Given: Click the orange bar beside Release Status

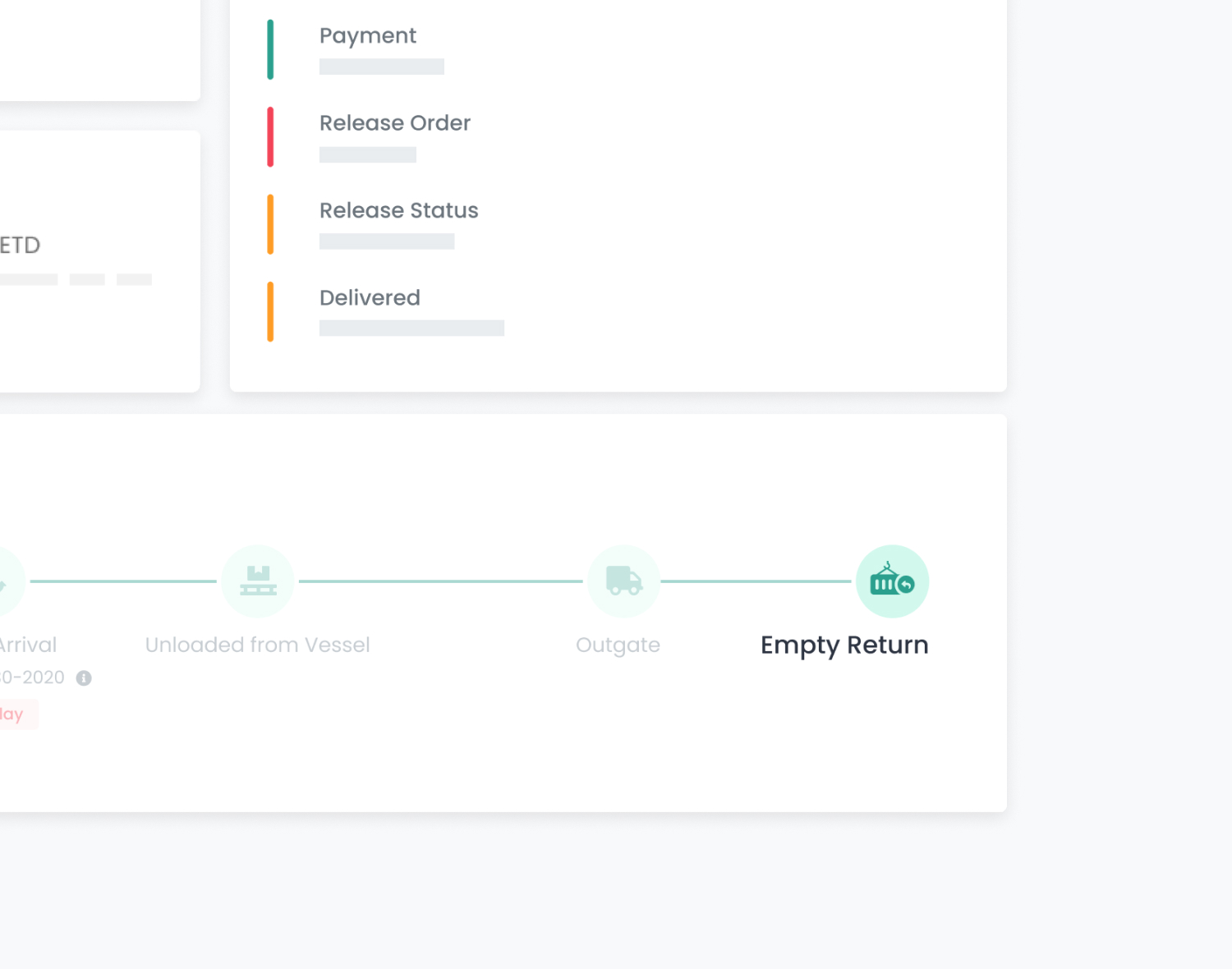Looking at the screenshot, I should (x=270, y=224).
